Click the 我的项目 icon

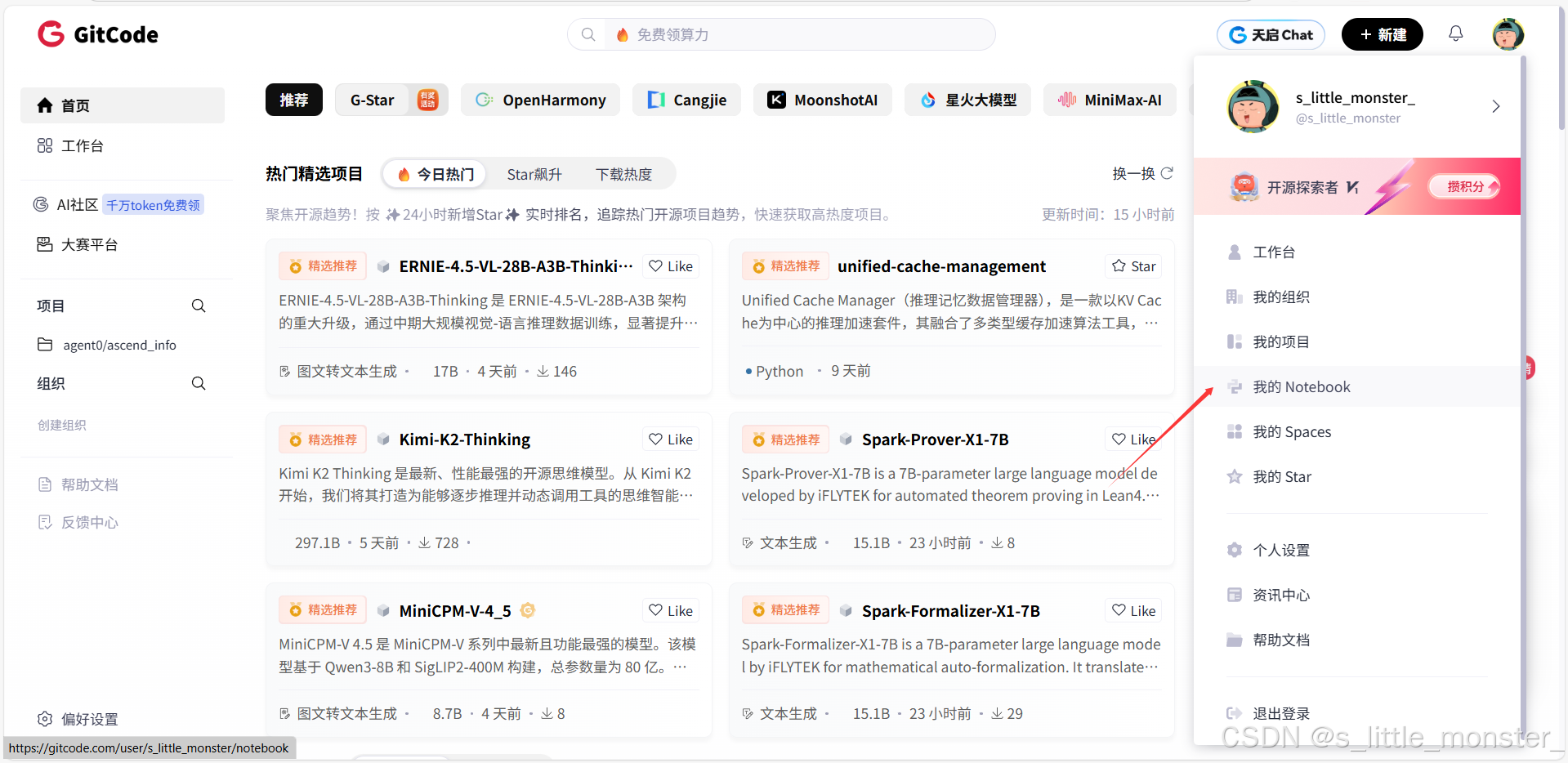coord(1235,341)
